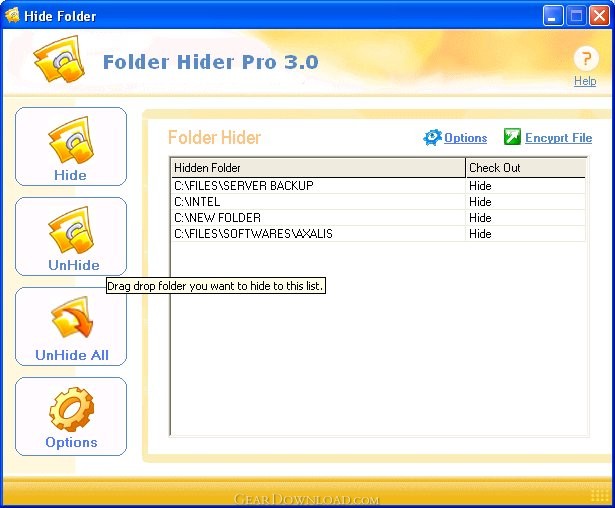Click the UnHide All arrow icon button
This screenshot has width=615, height=508.
pos(71,327)
